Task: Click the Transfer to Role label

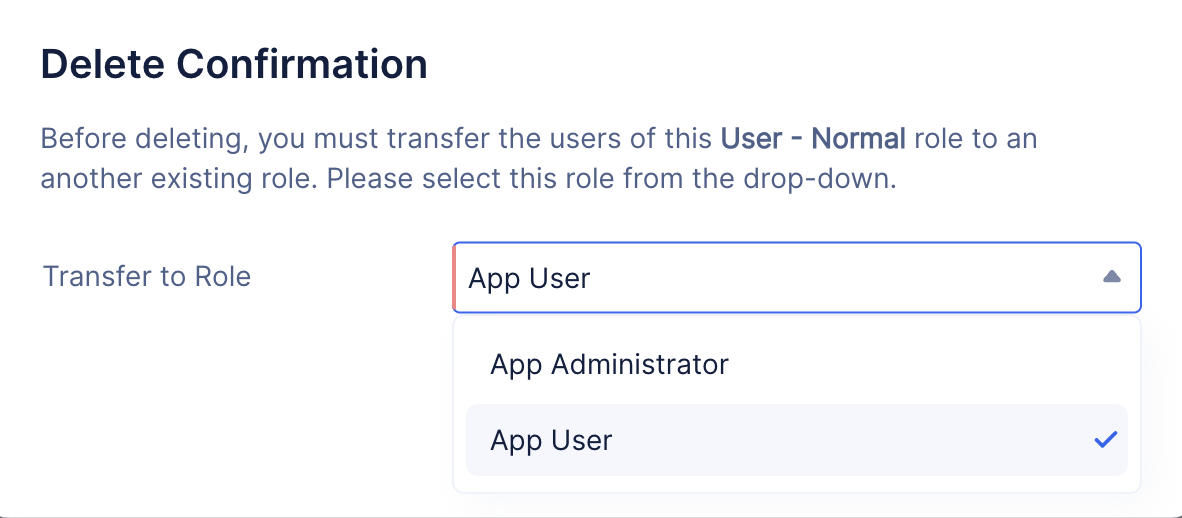Action: 147,277
